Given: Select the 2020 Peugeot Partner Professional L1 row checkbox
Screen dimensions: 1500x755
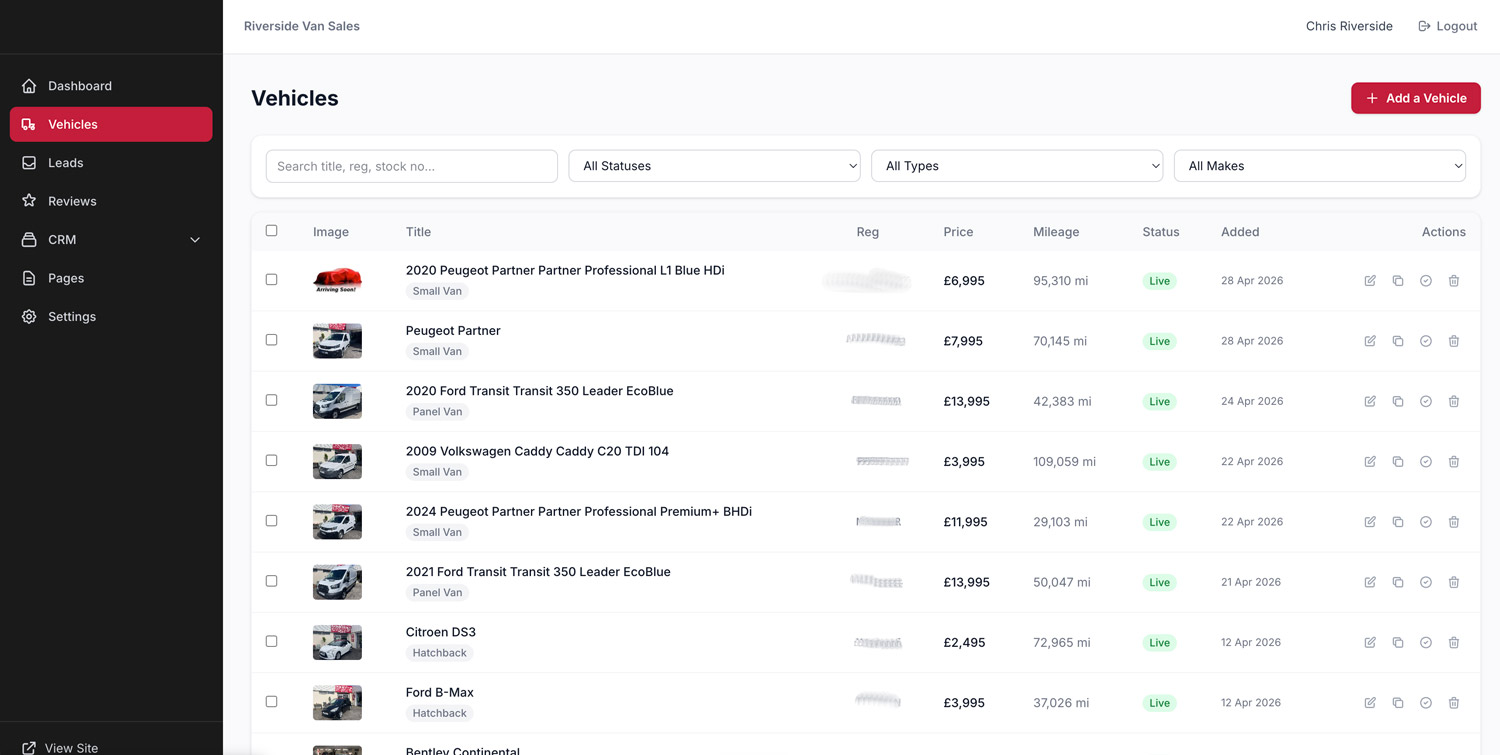Looking at the screenshot, I should 271,280.
